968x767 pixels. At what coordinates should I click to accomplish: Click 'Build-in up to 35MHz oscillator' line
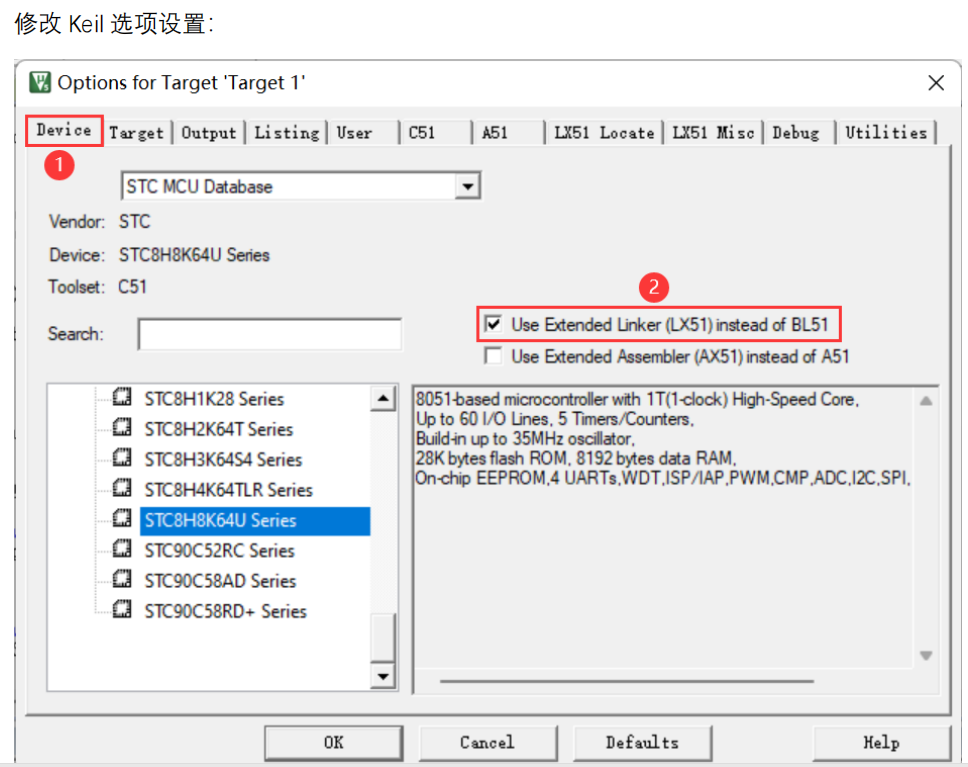point(525,438)
